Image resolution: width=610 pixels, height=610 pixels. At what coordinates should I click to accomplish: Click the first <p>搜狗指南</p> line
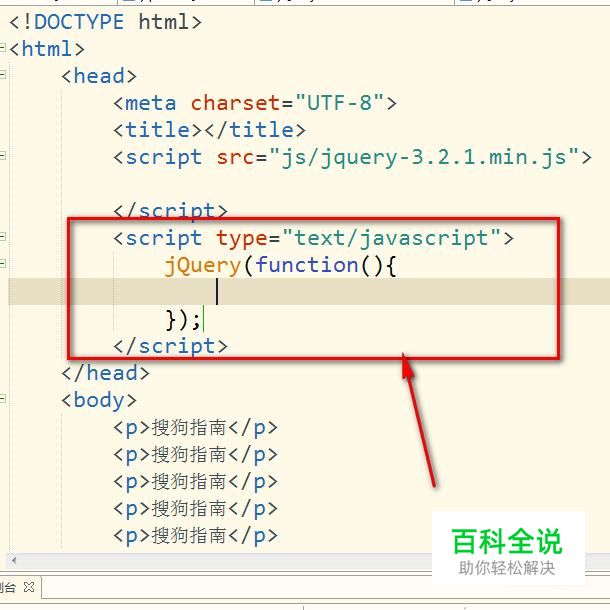(x=195, y=428)
